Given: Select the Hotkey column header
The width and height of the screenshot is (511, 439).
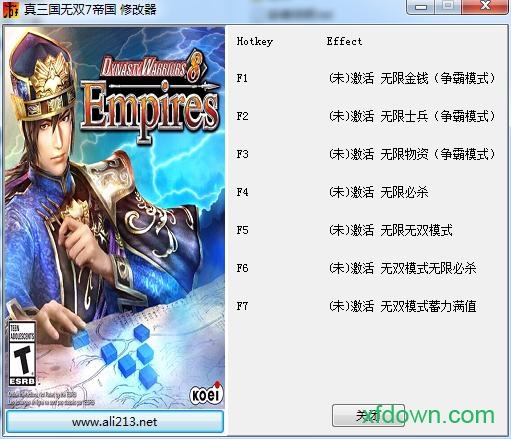Looking at the screenshot, I should tap(255, 41).
